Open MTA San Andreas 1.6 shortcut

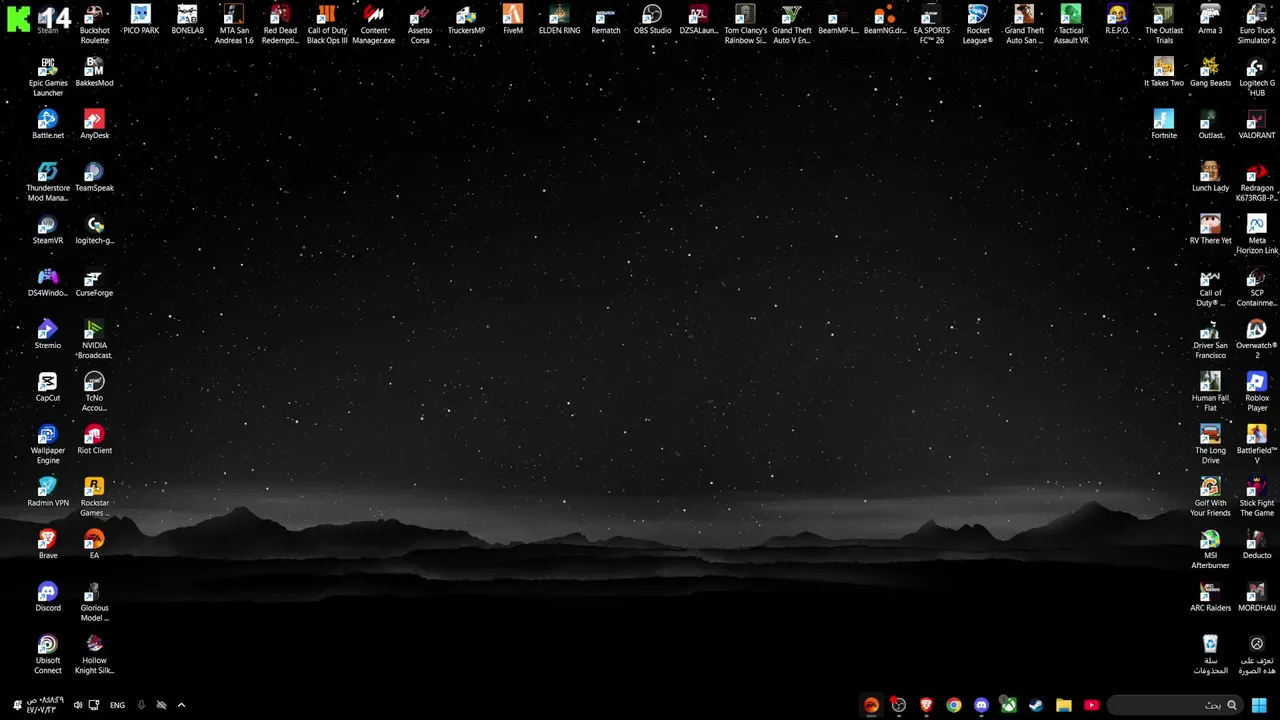234,25
